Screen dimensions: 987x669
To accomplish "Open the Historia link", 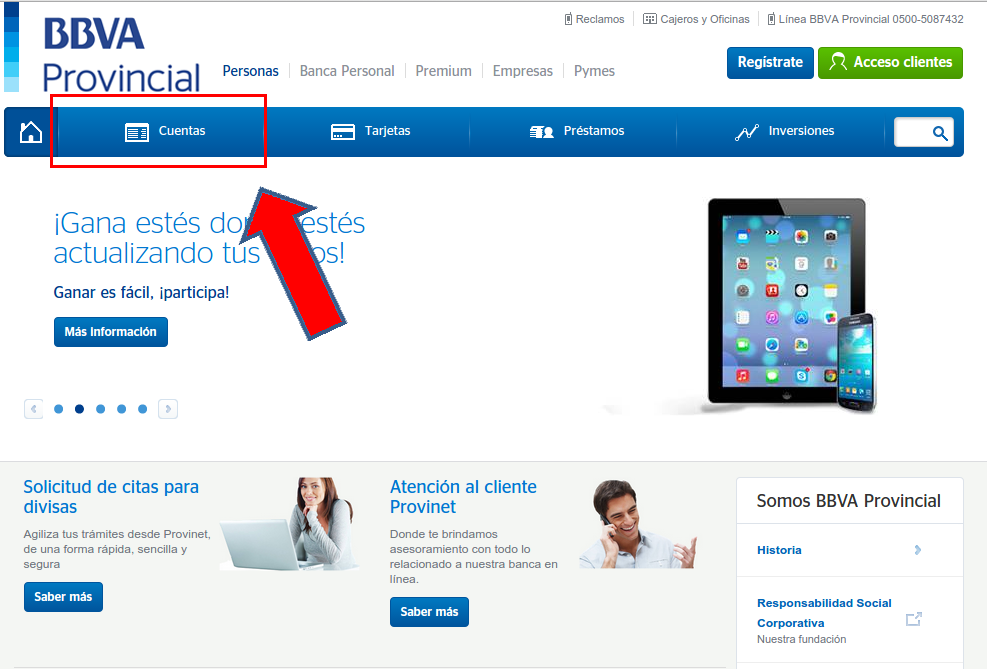I will point(779,550).
